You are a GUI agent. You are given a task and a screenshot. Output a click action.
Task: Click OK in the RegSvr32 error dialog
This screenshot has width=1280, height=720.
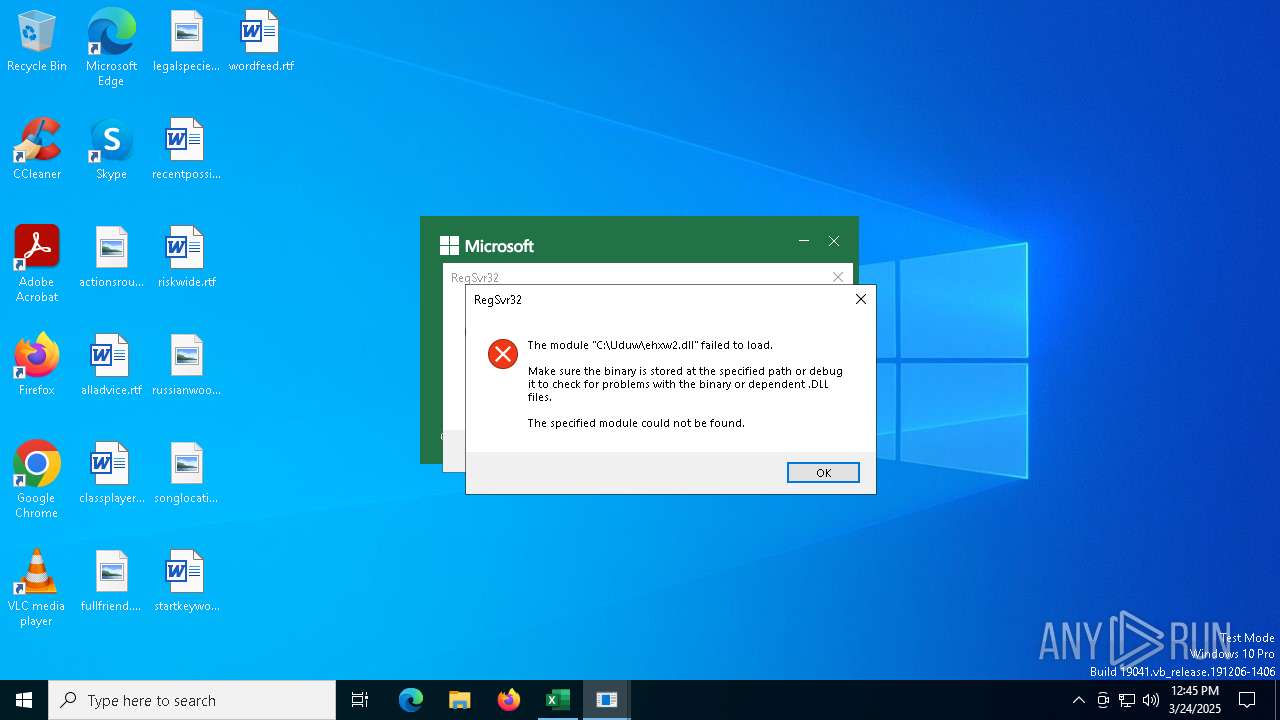click(x=823, y=473)
